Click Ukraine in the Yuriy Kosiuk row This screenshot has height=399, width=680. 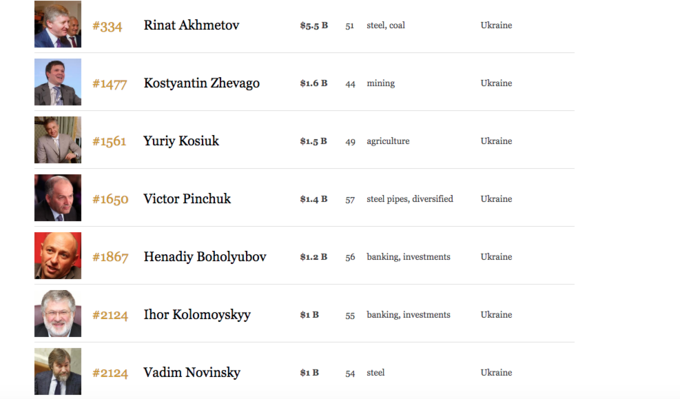(496, 141)
